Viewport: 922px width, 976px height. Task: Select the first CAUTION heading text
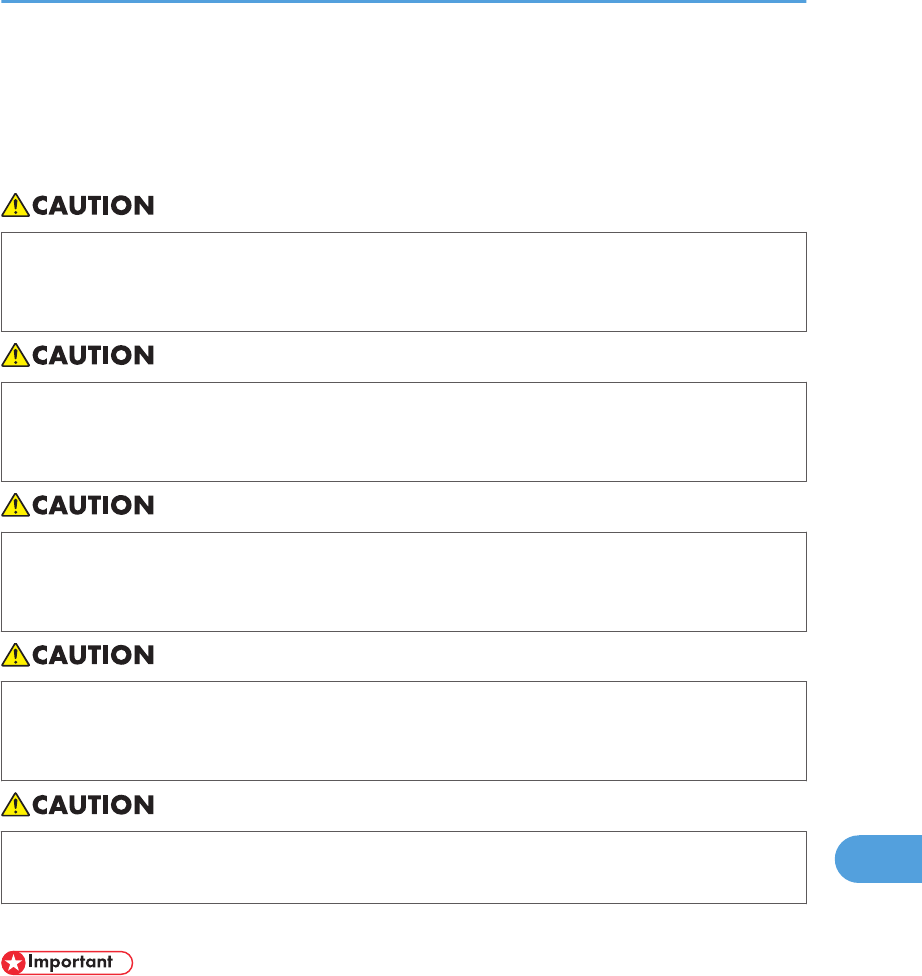pyautogui.click(x=93, y=207)
